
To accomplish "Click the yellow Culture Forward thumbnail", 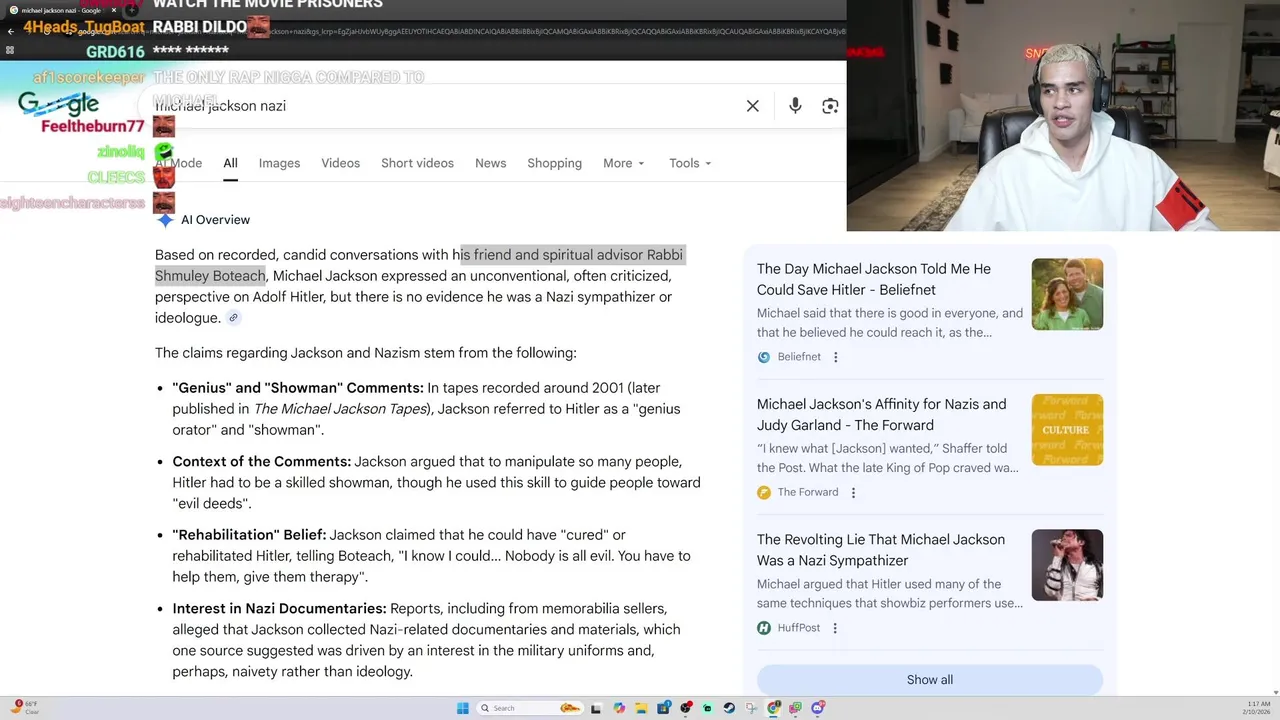I will 1067,429.
